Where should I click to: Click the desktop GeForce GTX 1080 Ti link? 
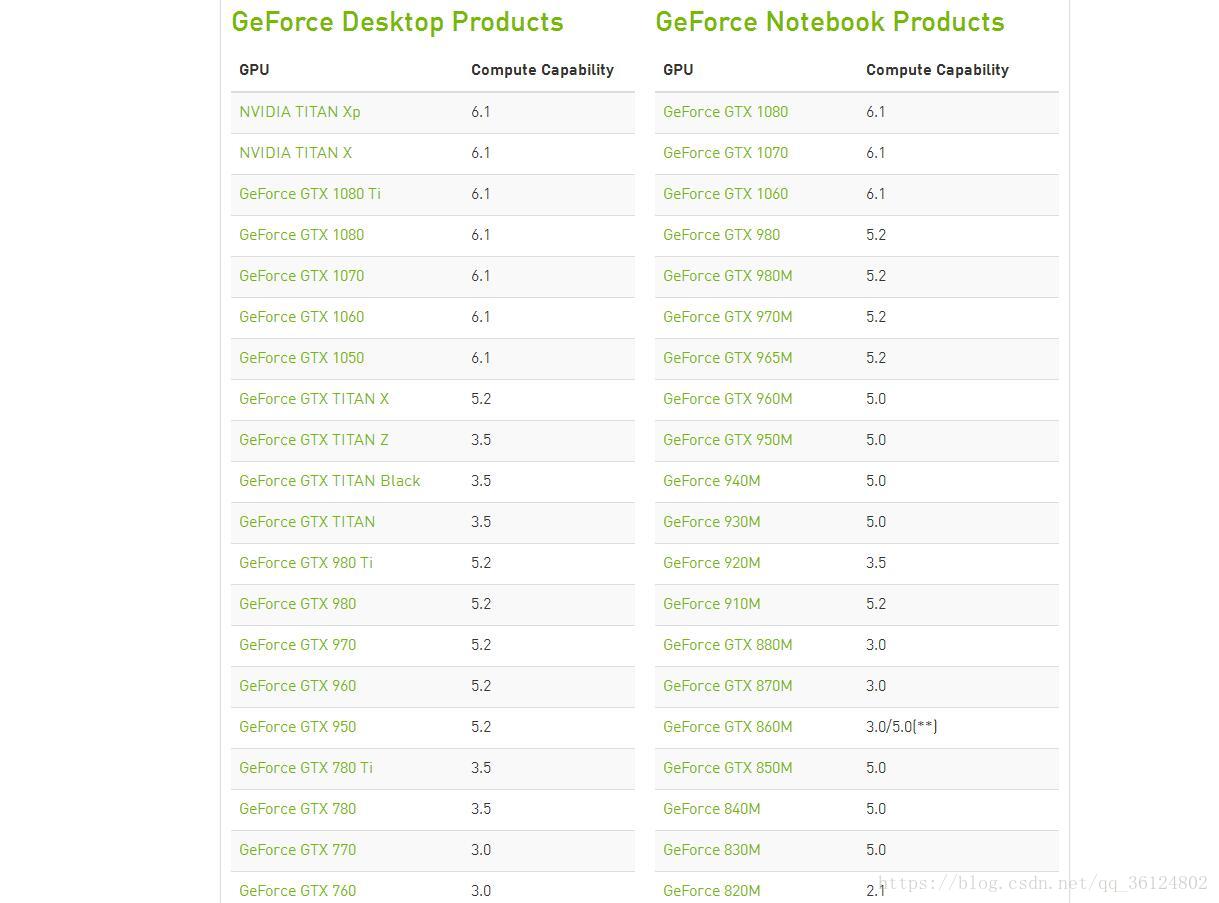(x=310, y=194)
